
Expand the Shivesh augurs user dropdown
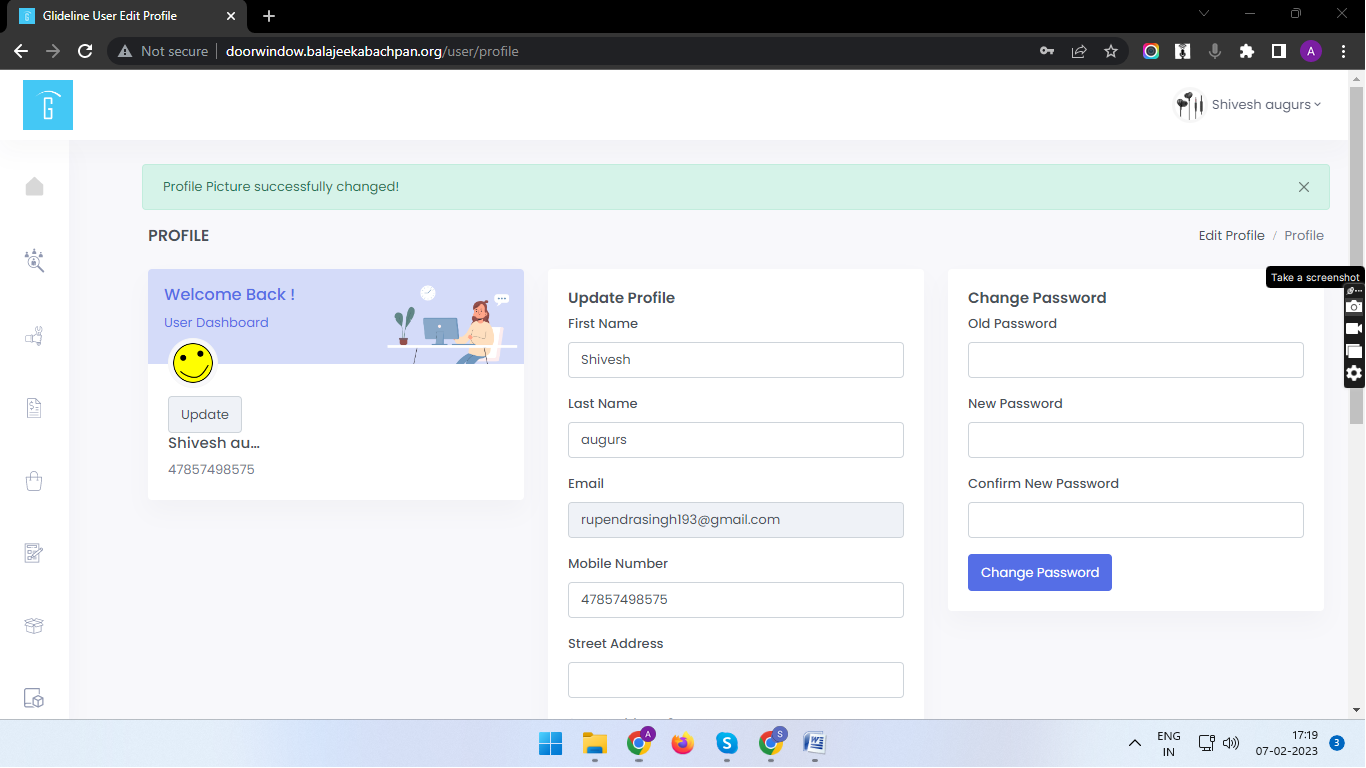[x=1248, y=105]
